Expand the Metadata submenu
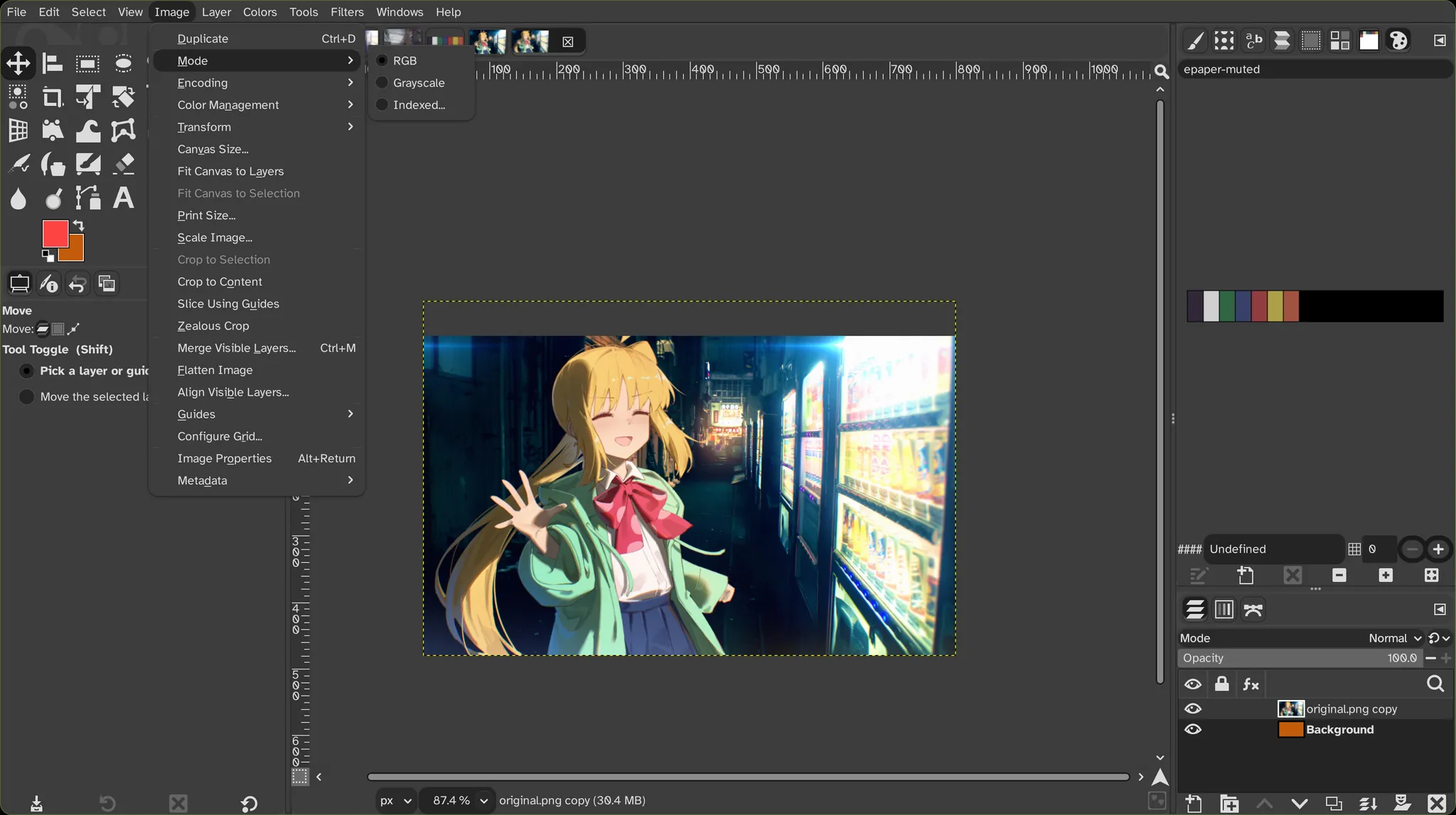 coord(257,480)
